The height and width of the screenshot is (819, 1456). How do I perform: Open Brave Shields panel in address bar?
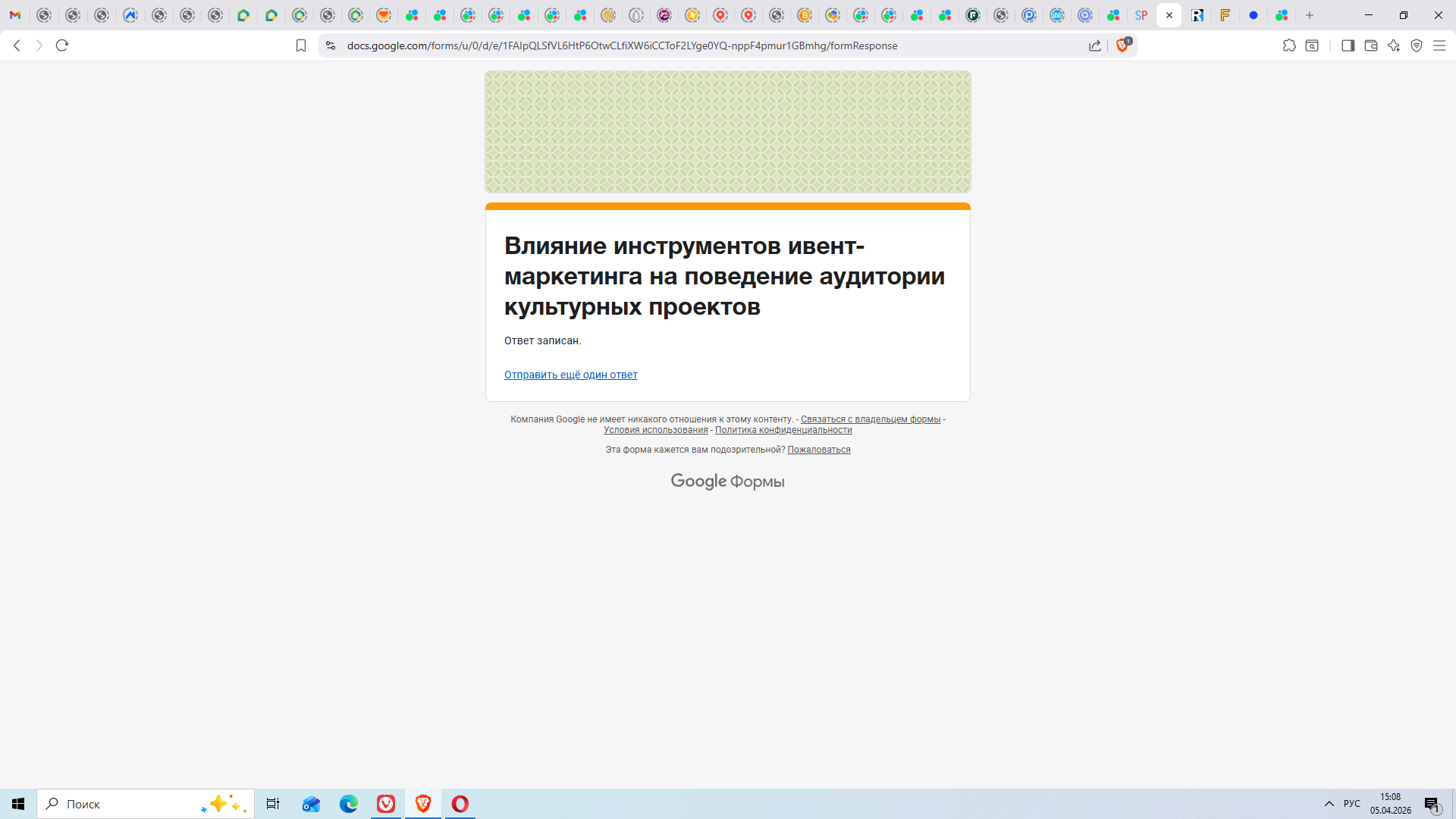point(1122,45)
